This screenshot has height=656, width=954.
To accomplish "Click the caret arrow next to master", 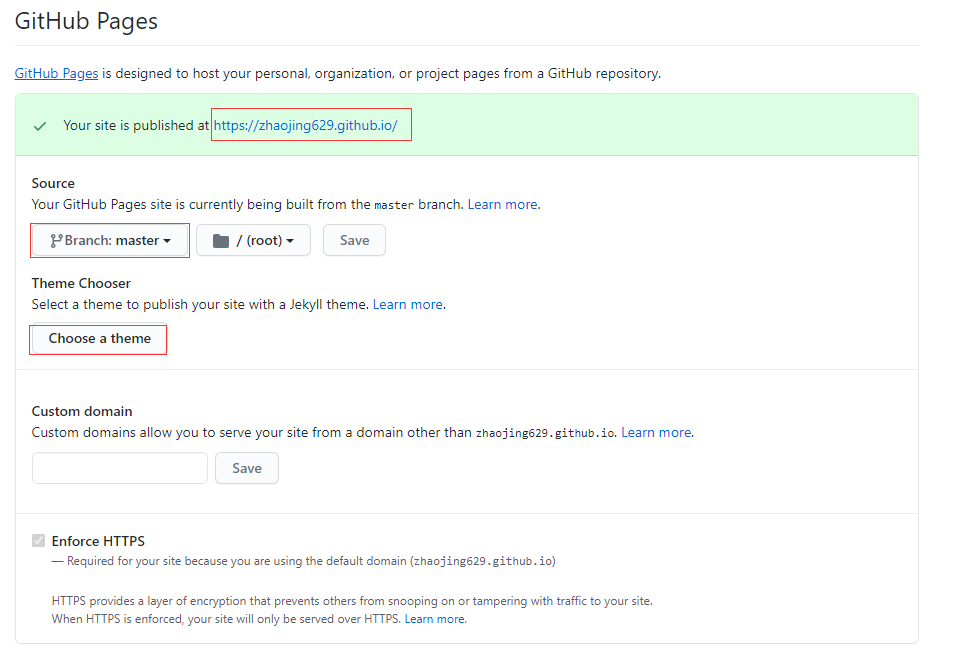I will click(x=167, y=242).
